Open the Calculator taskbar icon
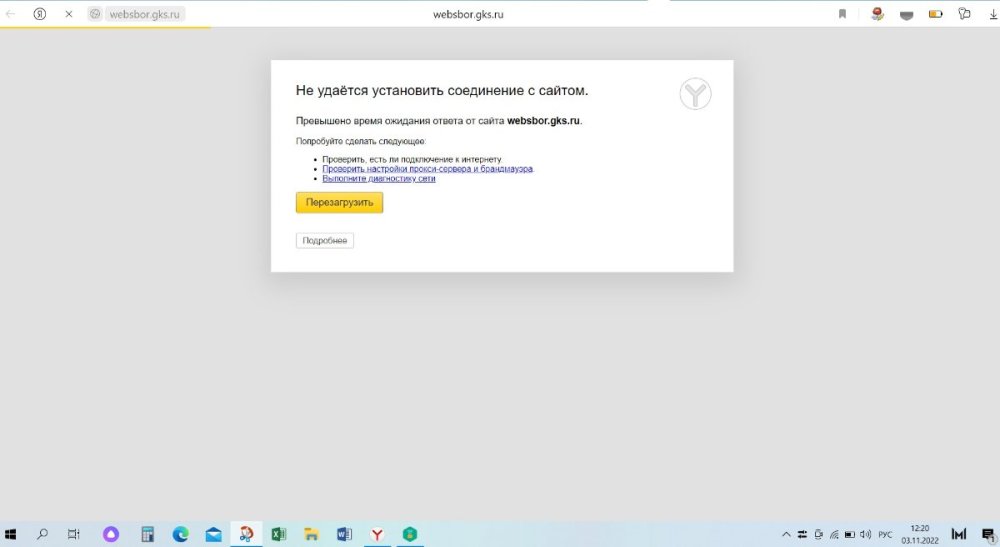Image resolution: width=1000 pixels, height=547 pixels. point(147,534)
